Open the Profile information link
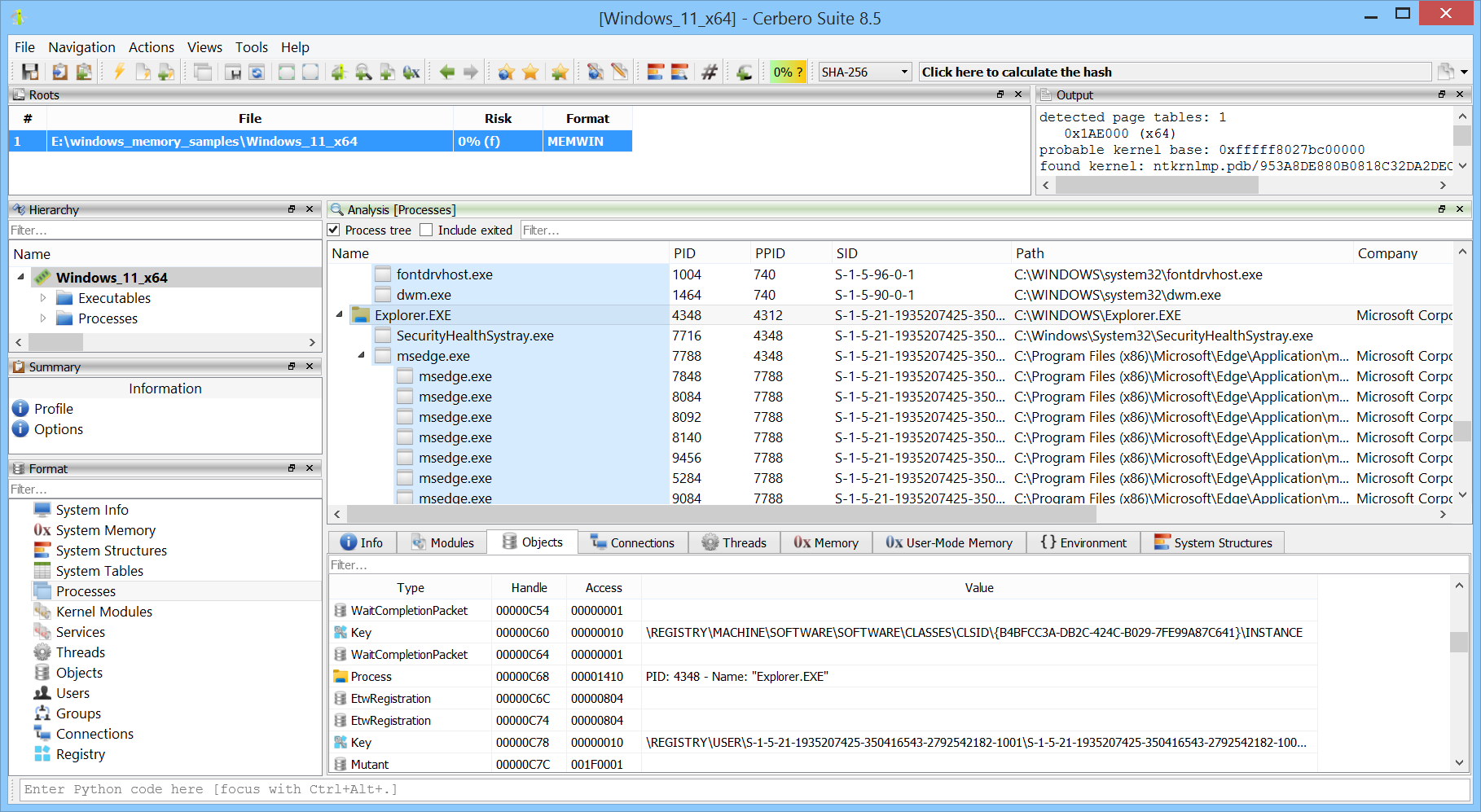Image resolution: width=1481 pixels, height=812 pixels. pyautogui.click(x=53, y=409)
